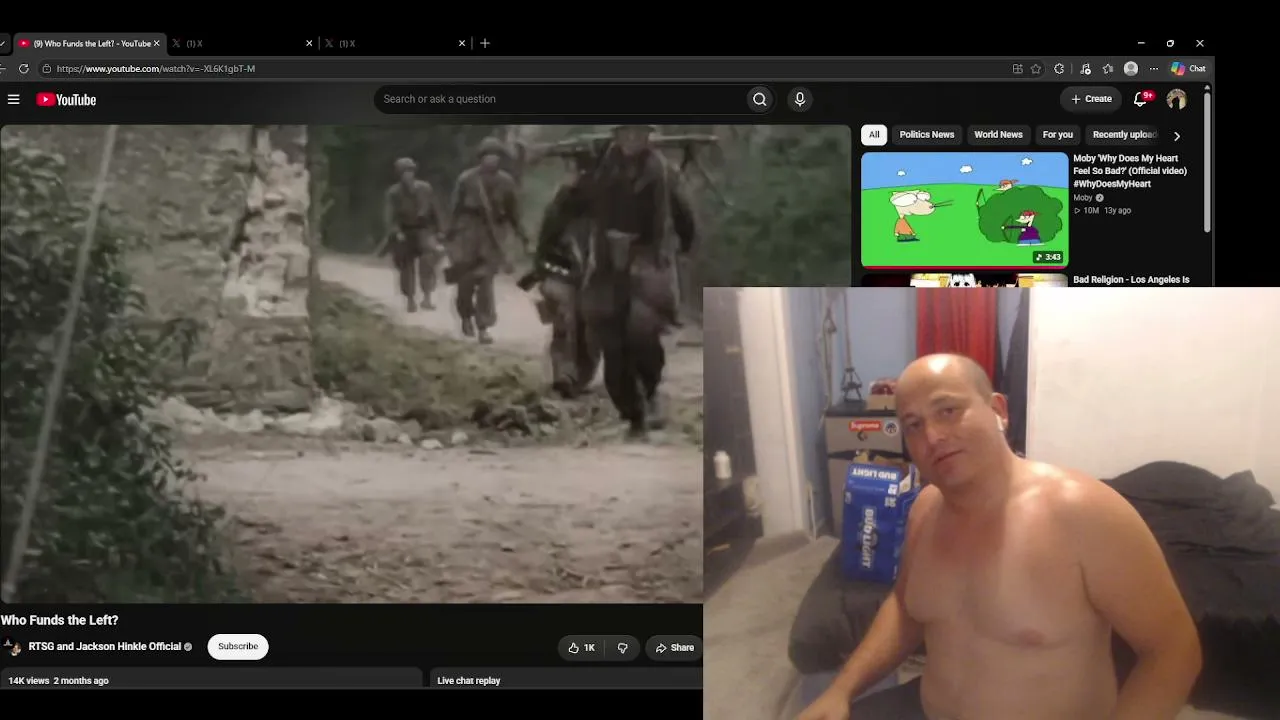Screen dimensions: 1280x720
Task: Minimize the browser window
Action: [1141, 43]
